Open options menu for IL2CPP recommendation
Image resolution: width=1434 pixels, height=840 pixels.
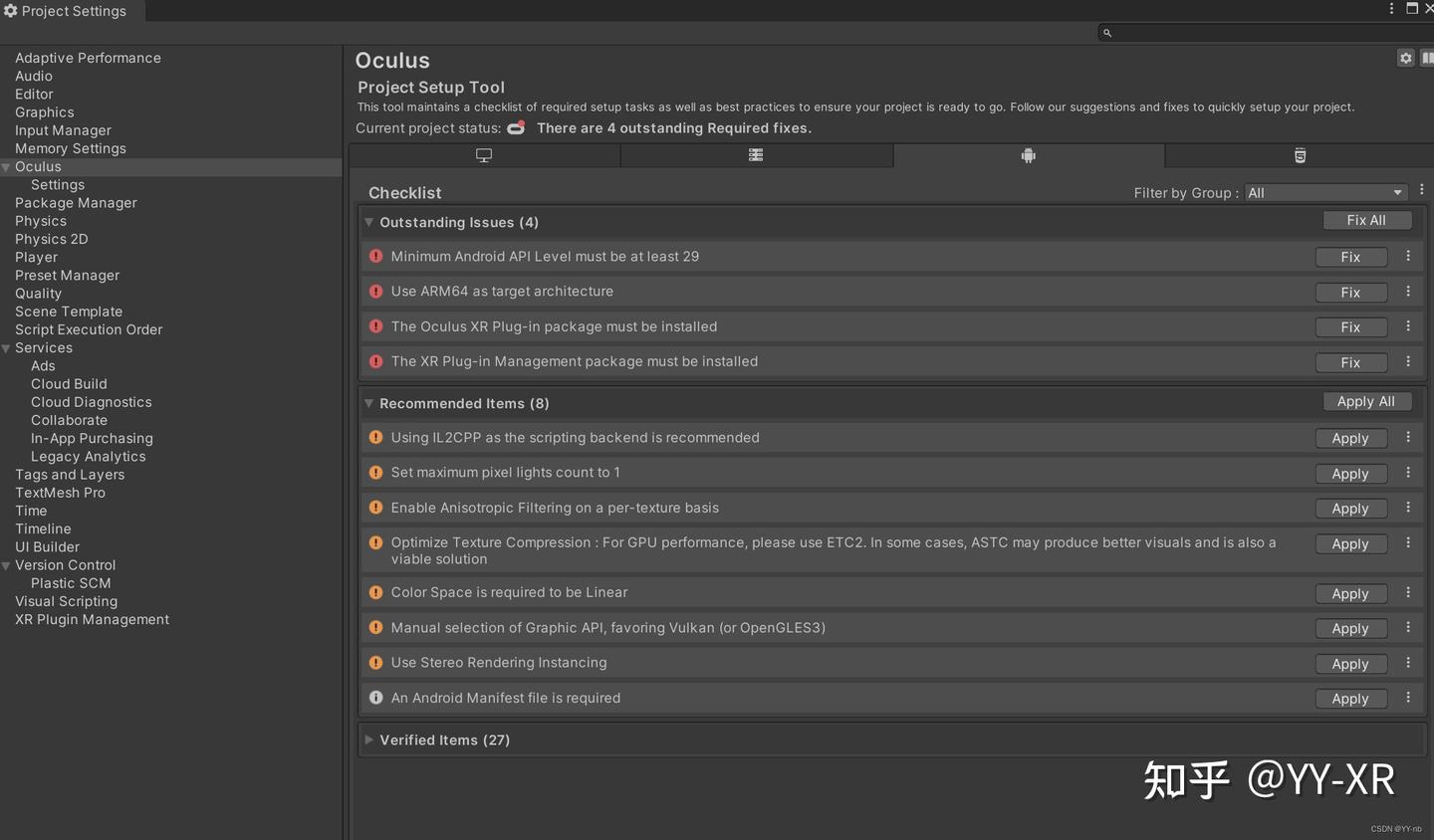tap(1408, 438)
